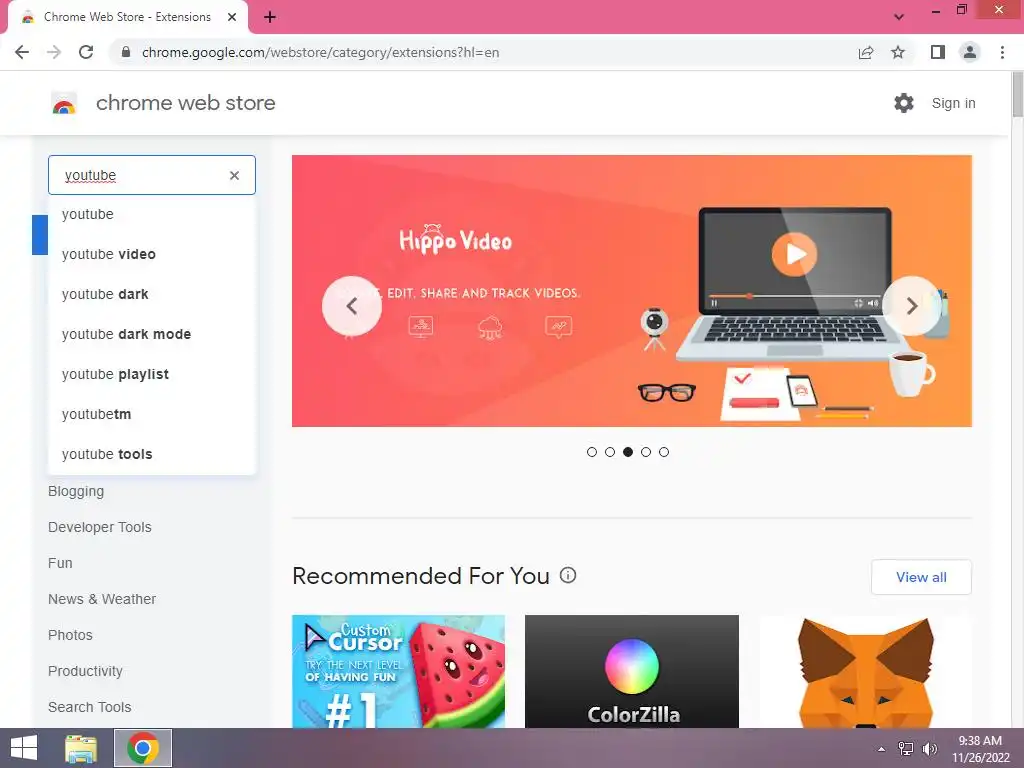Open the browser side panel
1024x768 pixels.
point(938,52)
